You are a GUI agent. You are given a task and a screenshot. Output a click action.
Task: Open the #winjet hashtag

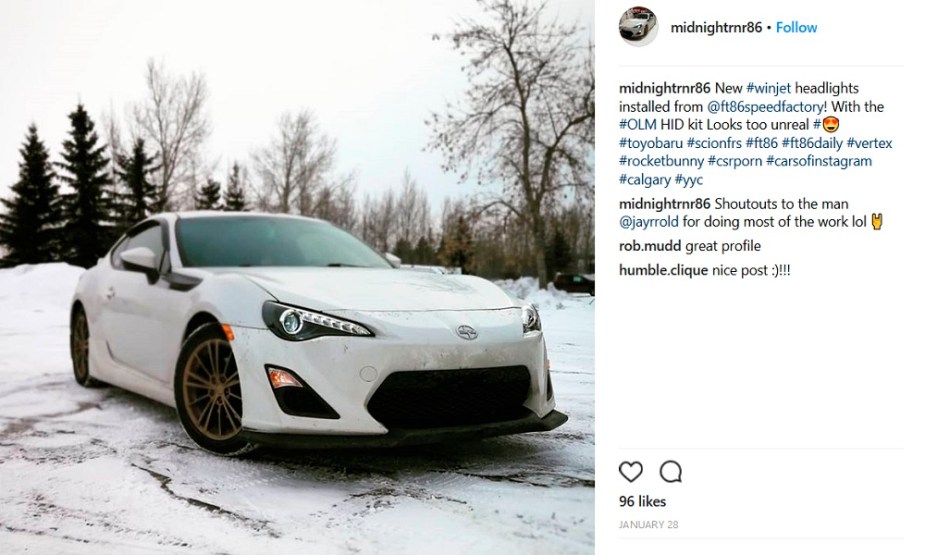pyautogui.click(x=769, y=88)
